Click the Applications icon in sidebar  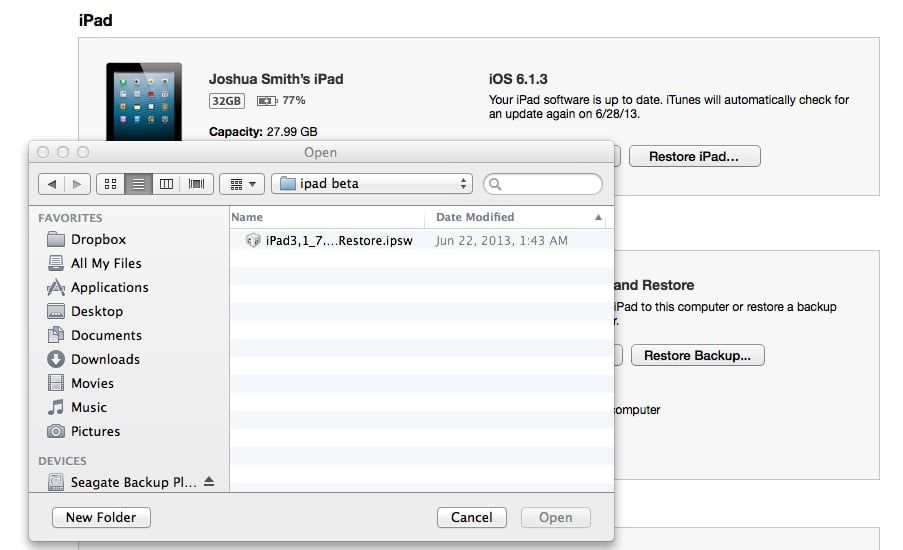click(x=56, y=287)
